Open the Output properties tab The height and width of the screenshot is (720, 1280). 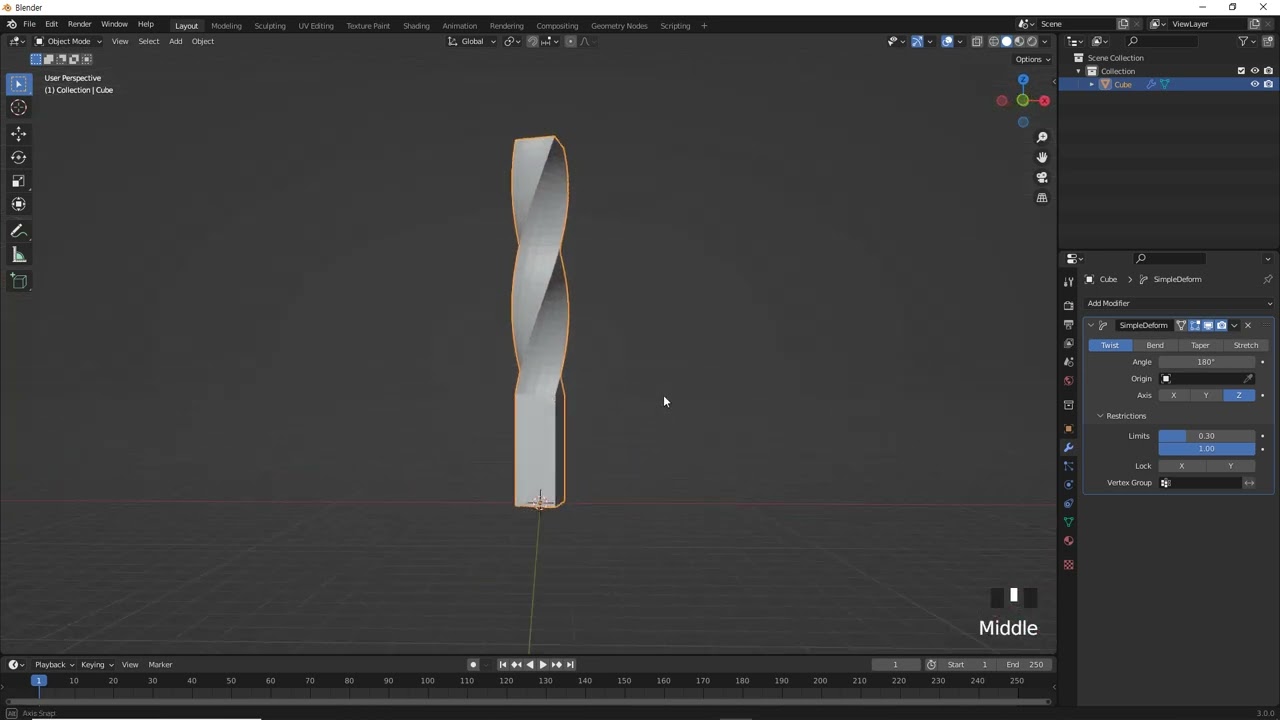(x=1068, y=324)
